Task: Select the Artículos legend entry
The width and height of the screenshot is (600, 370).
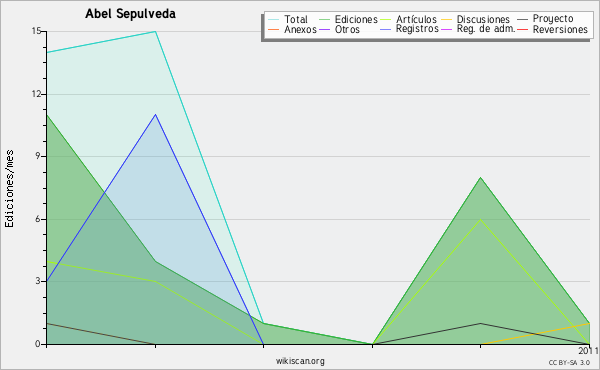Action: coord(416,19)
